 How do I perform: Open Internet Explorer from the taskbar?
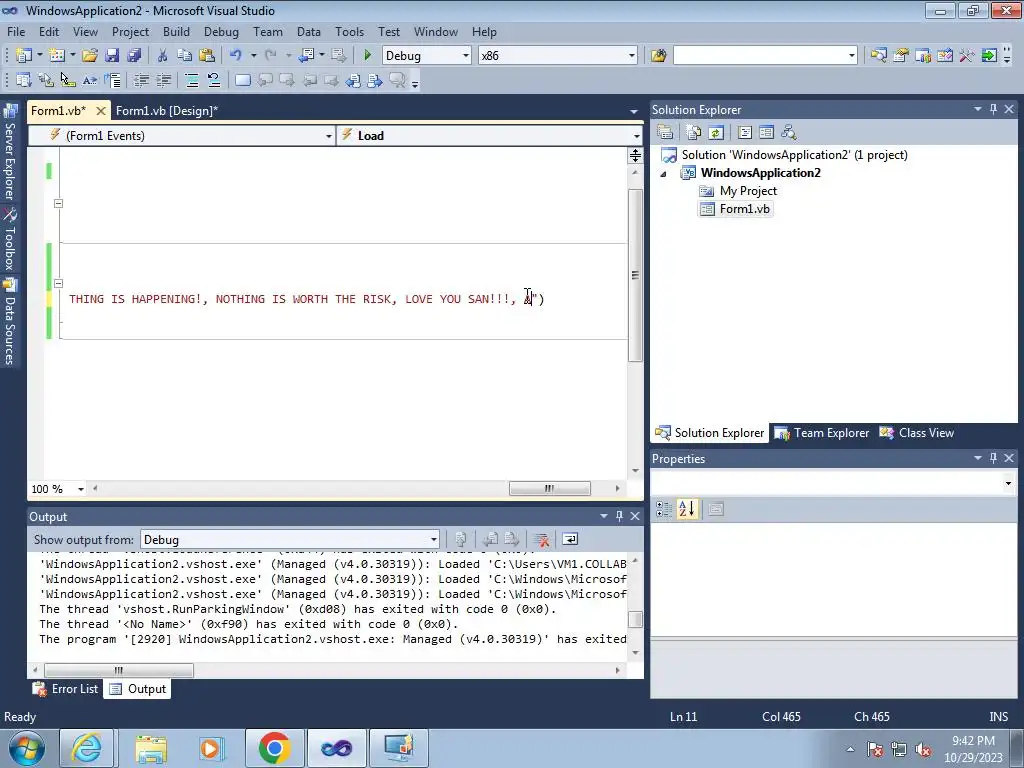tap(88, 748)
